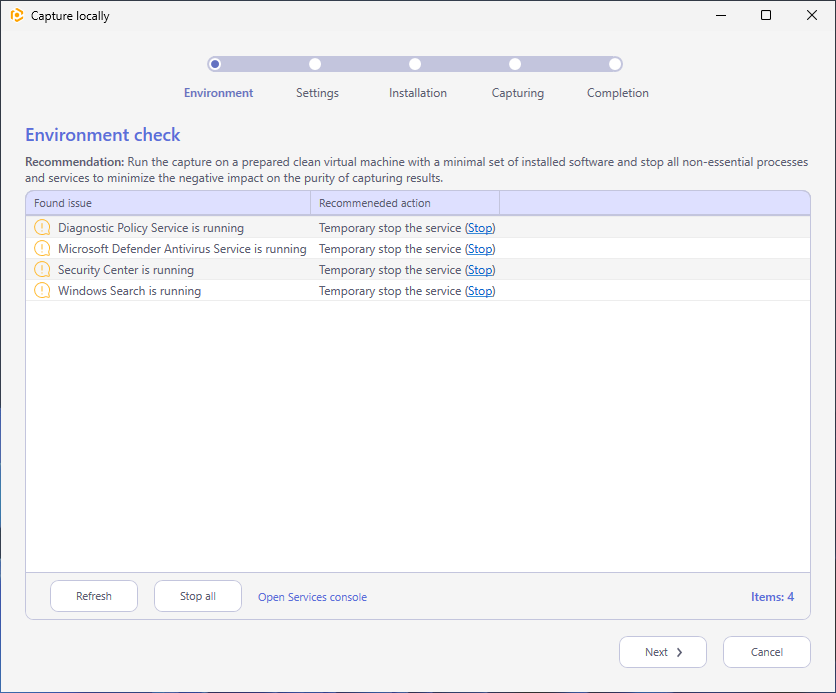Image resolution: width=836 pixels, height=693 pixels.
Task: Click the Stop all button
Action: pos(198,596)
